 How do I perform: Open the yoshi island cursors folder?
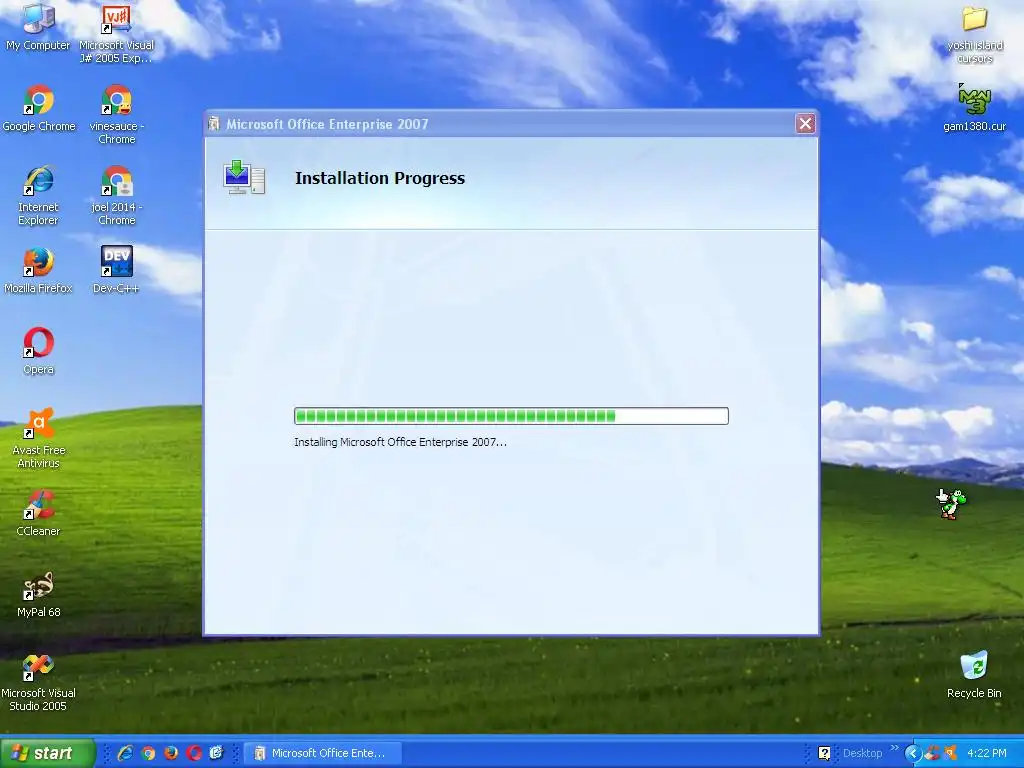(x=974, y=33)
